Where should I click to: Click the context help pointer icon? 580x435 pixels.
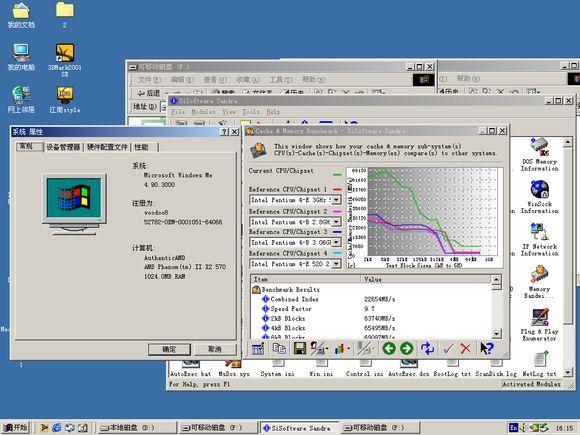487,348
